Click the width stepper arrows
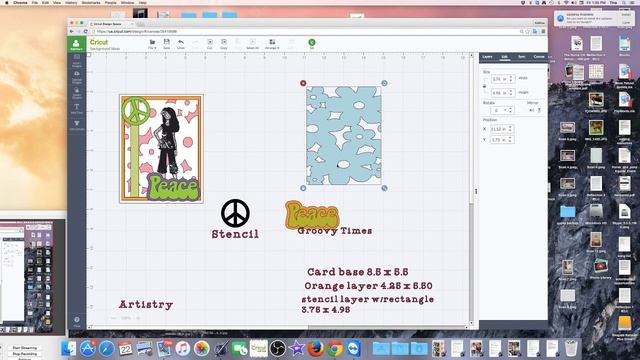This screenshot has width=640, height=360. pos(511,79)
